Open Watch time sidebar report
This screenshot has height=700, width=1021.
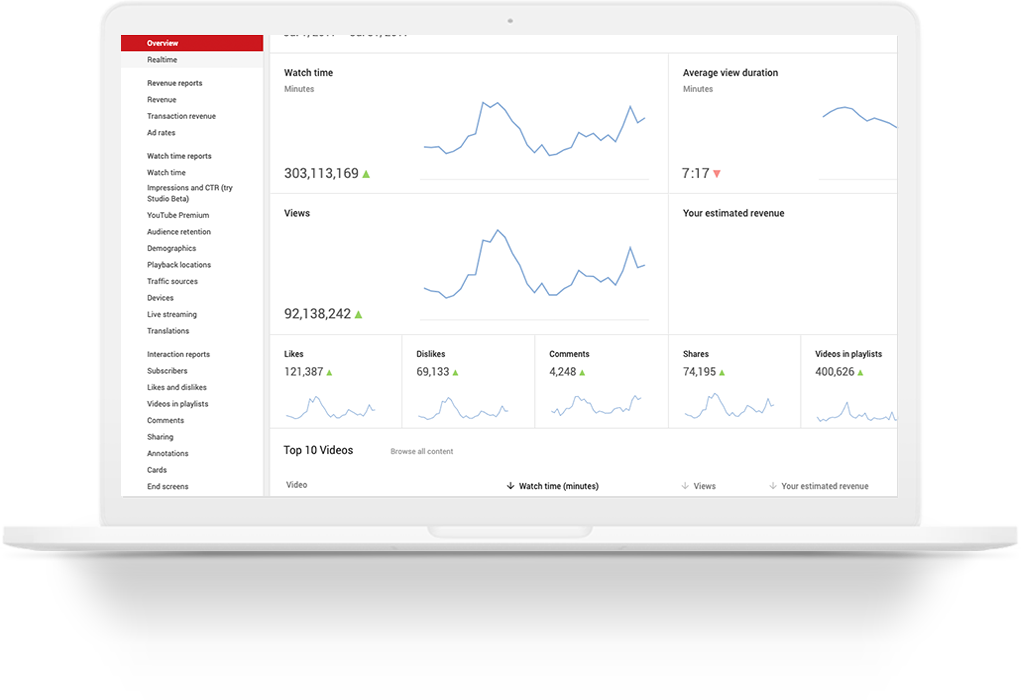166,173
